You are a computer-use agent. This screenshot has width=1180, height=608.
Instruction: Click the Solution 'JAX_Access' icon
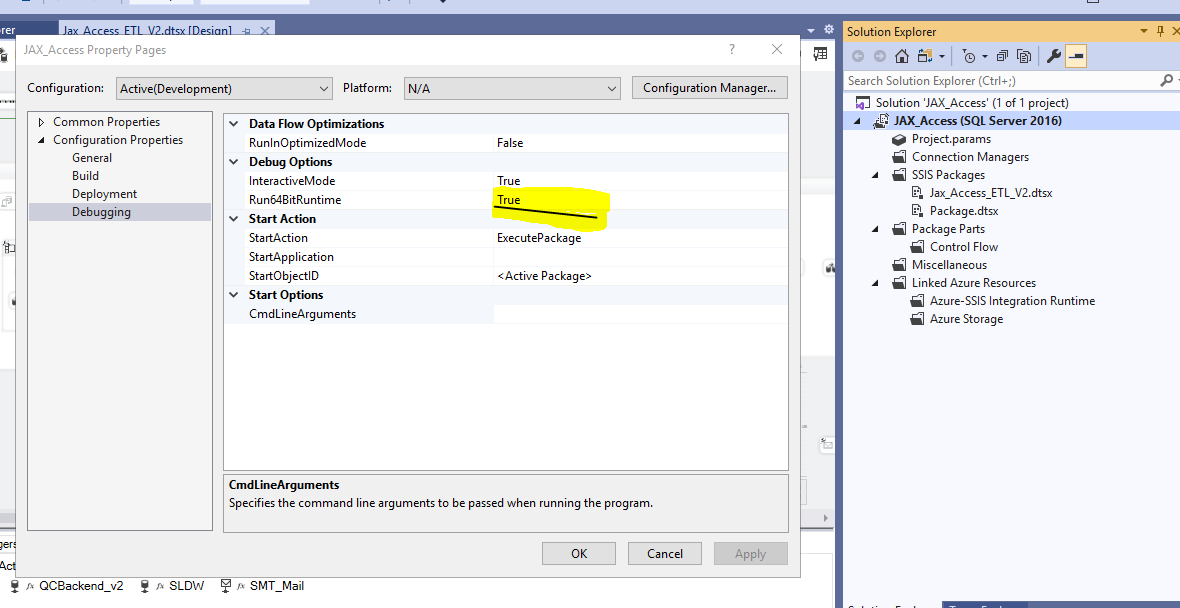tap(862, 103)
